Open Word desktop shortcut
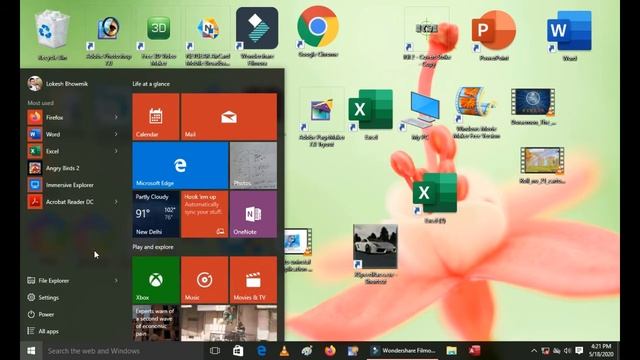640x360 pixels. click(569, 36)
